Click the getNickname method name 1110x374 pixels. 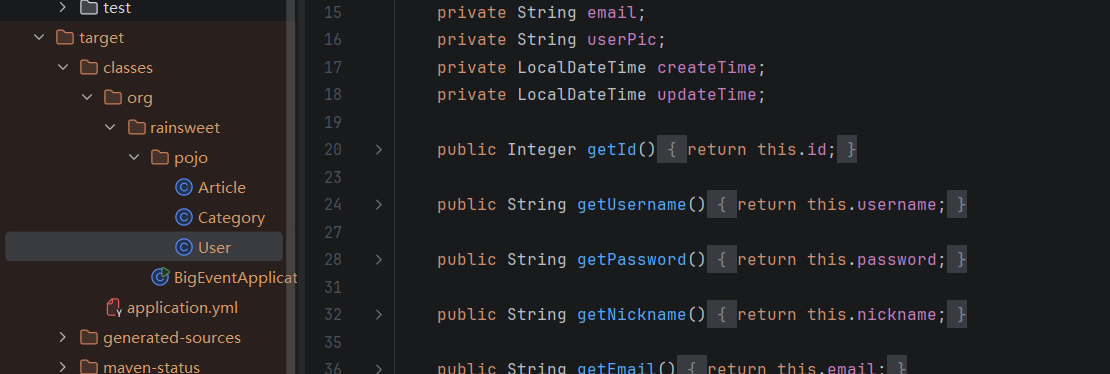[x=631, y=314]
